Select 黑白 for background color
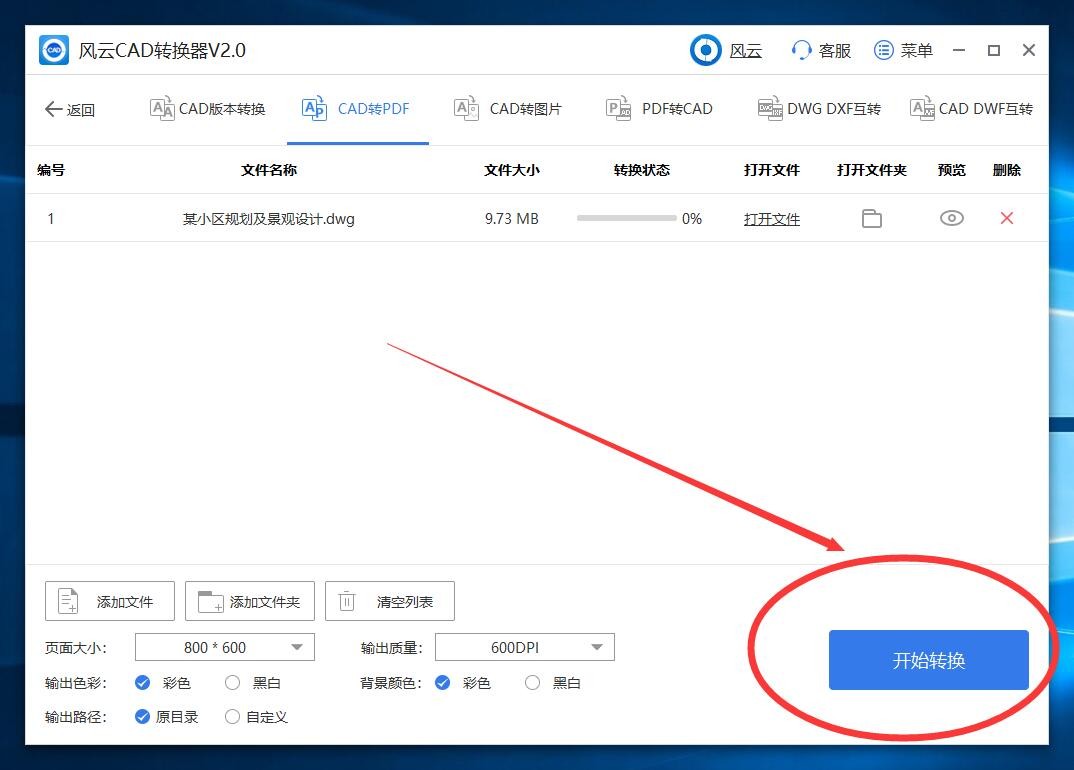The image size is (1074, 770). (532, 682)
